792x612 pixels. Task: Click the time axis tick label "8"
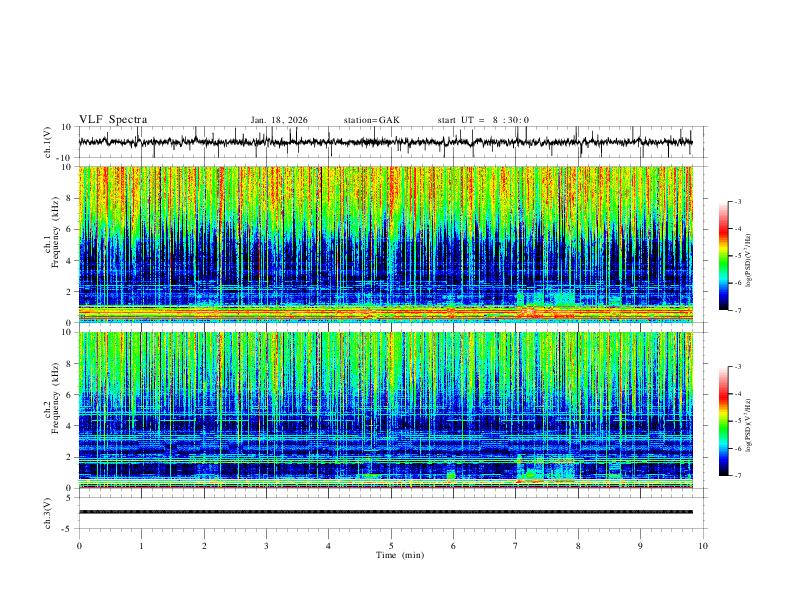click(x=578, y=546)
